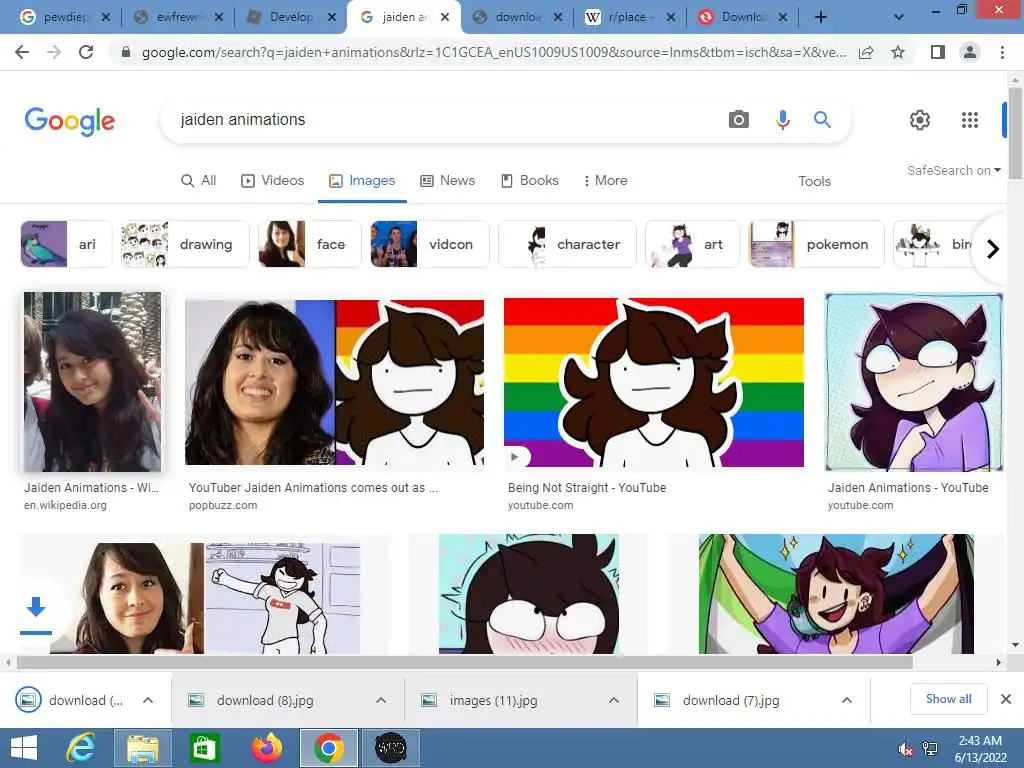Filter images by the ari chip
The image size is (1024, 768).
tap(66, 244)
